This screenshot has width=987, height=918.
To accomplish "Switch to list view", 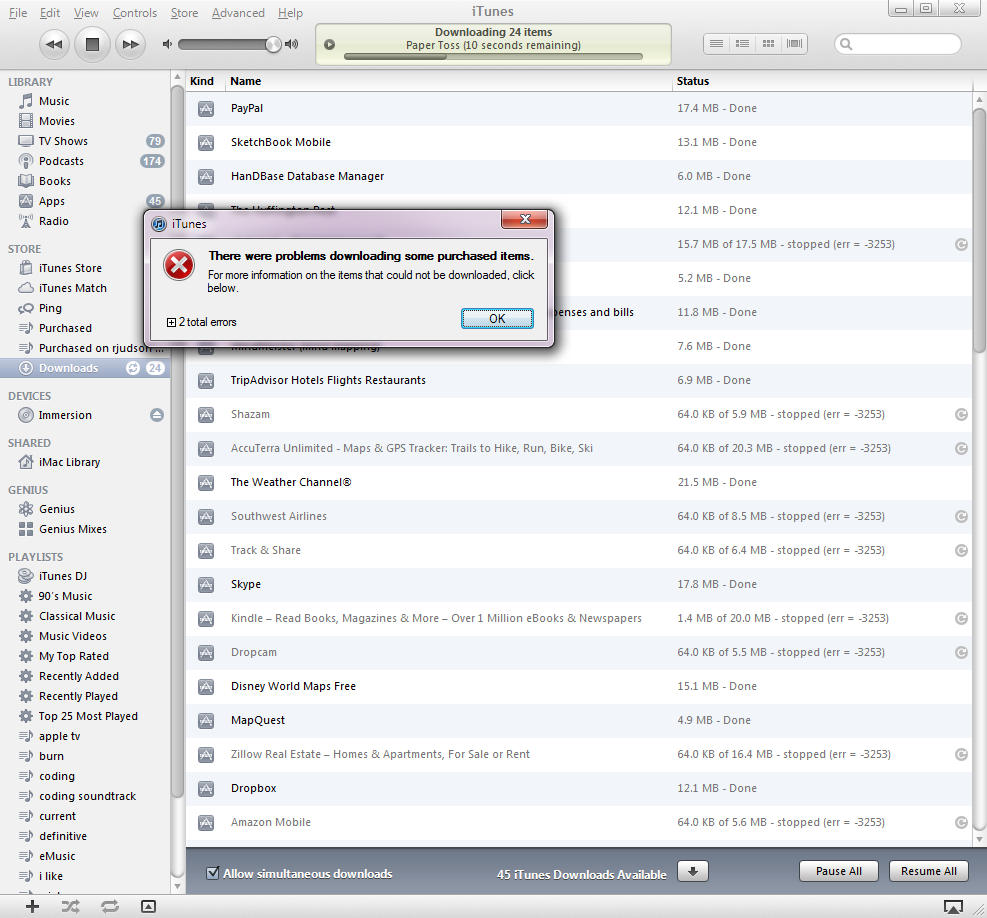I will pyautogui.click(x=716, y=43).
